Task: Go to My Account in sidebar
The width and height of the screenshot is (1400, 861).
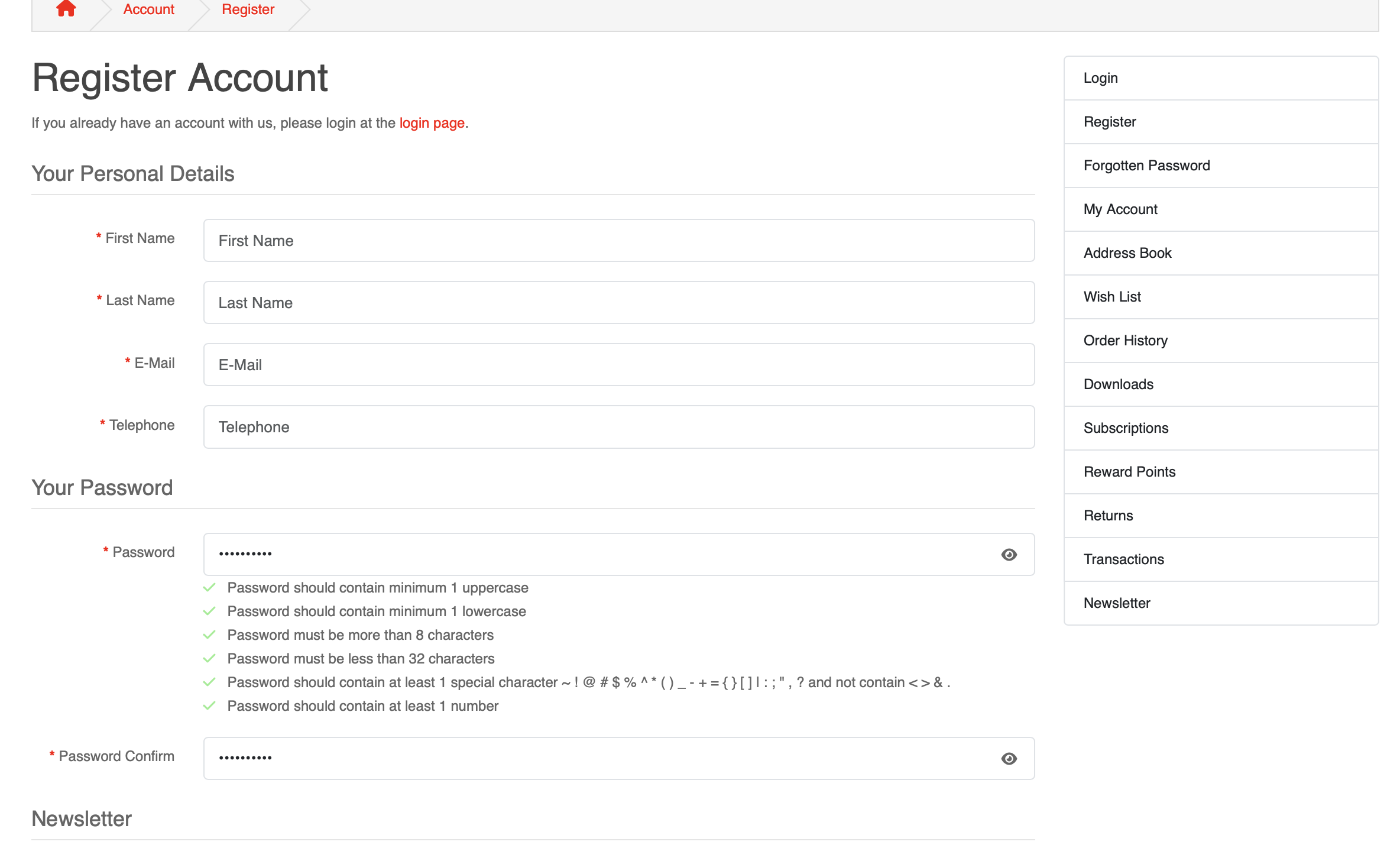Action: [1221, 209]
